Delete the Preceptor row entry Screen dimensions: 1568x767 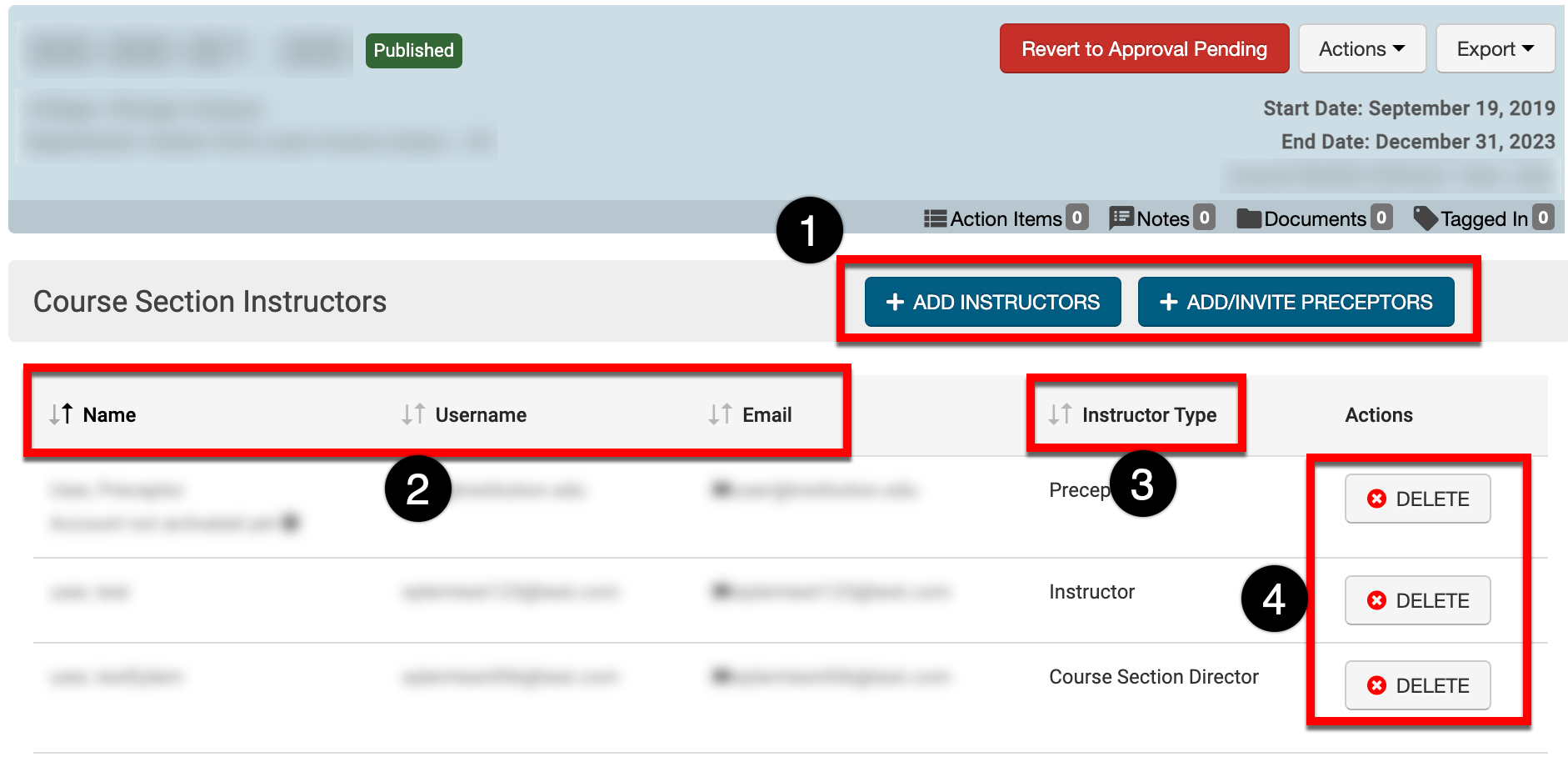pos(1417,499)
